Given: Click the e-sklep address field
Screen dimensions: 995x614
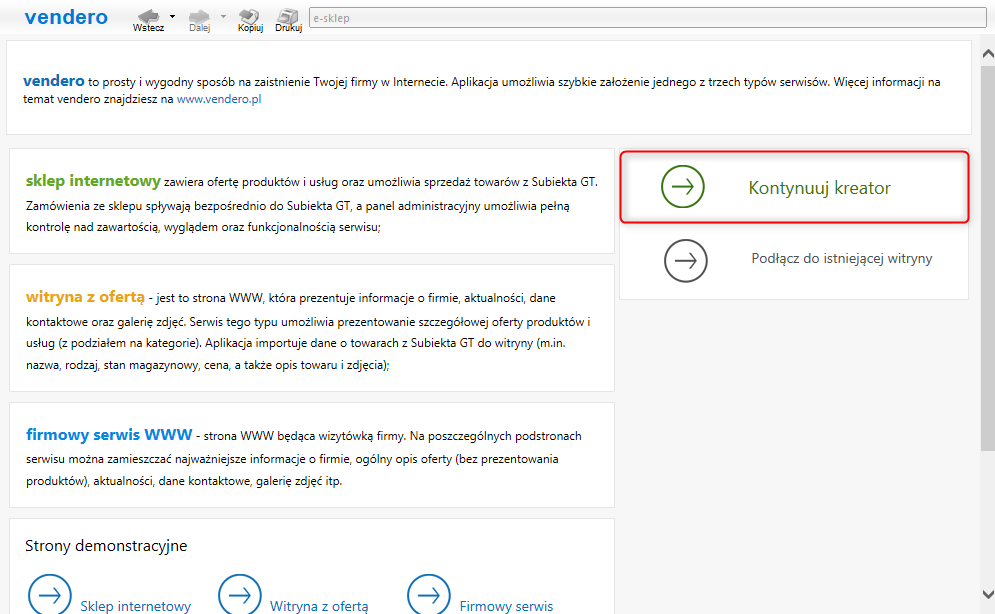Looking at the screenshot, I should pos(647,18).
